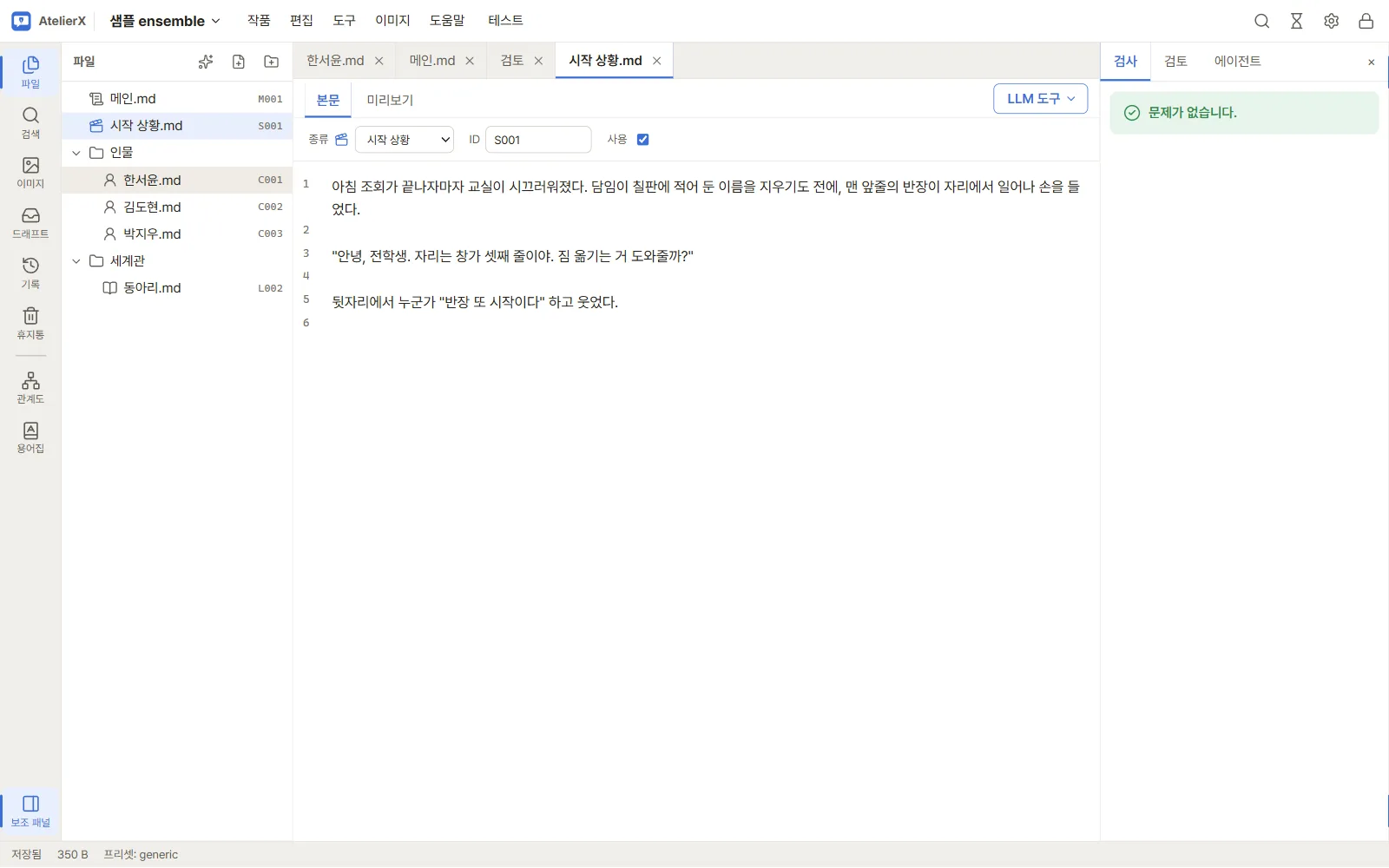Close the 메인.md editor tab
Screen dimensions: 1389x868
[470, 61]
